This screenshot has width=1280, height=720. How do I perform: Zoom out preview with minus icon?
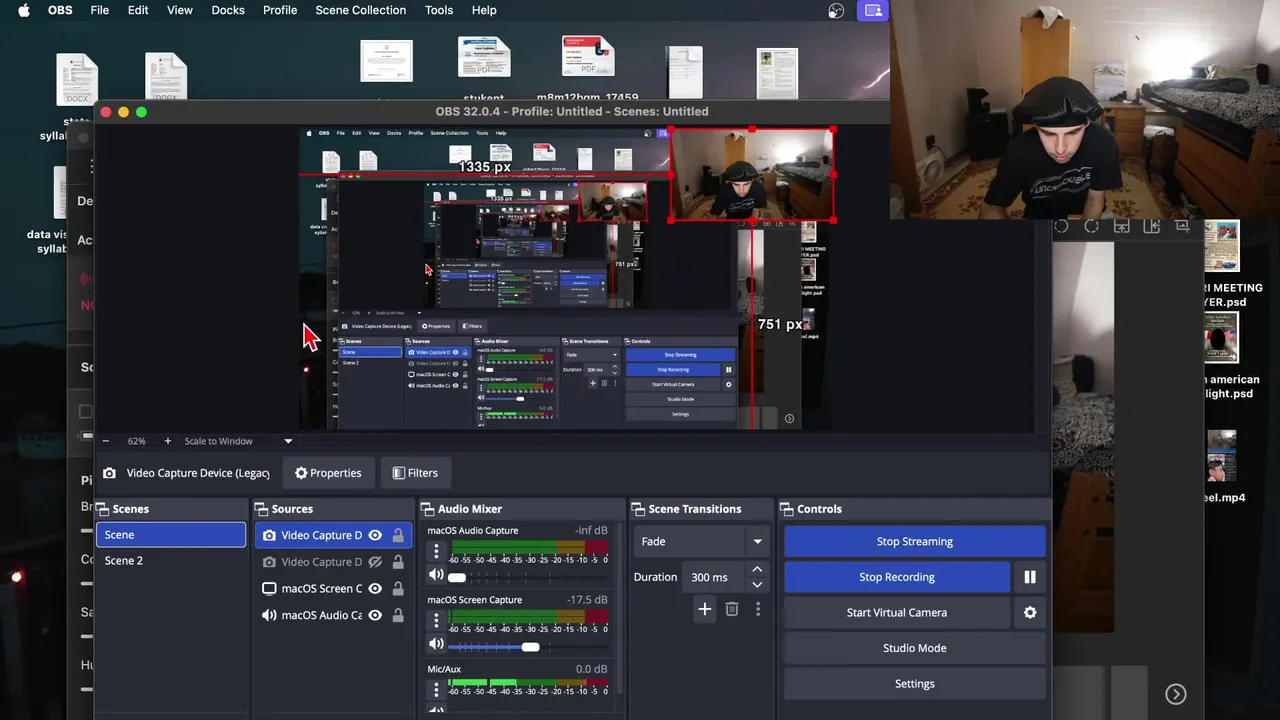click(x=106, y=441)
